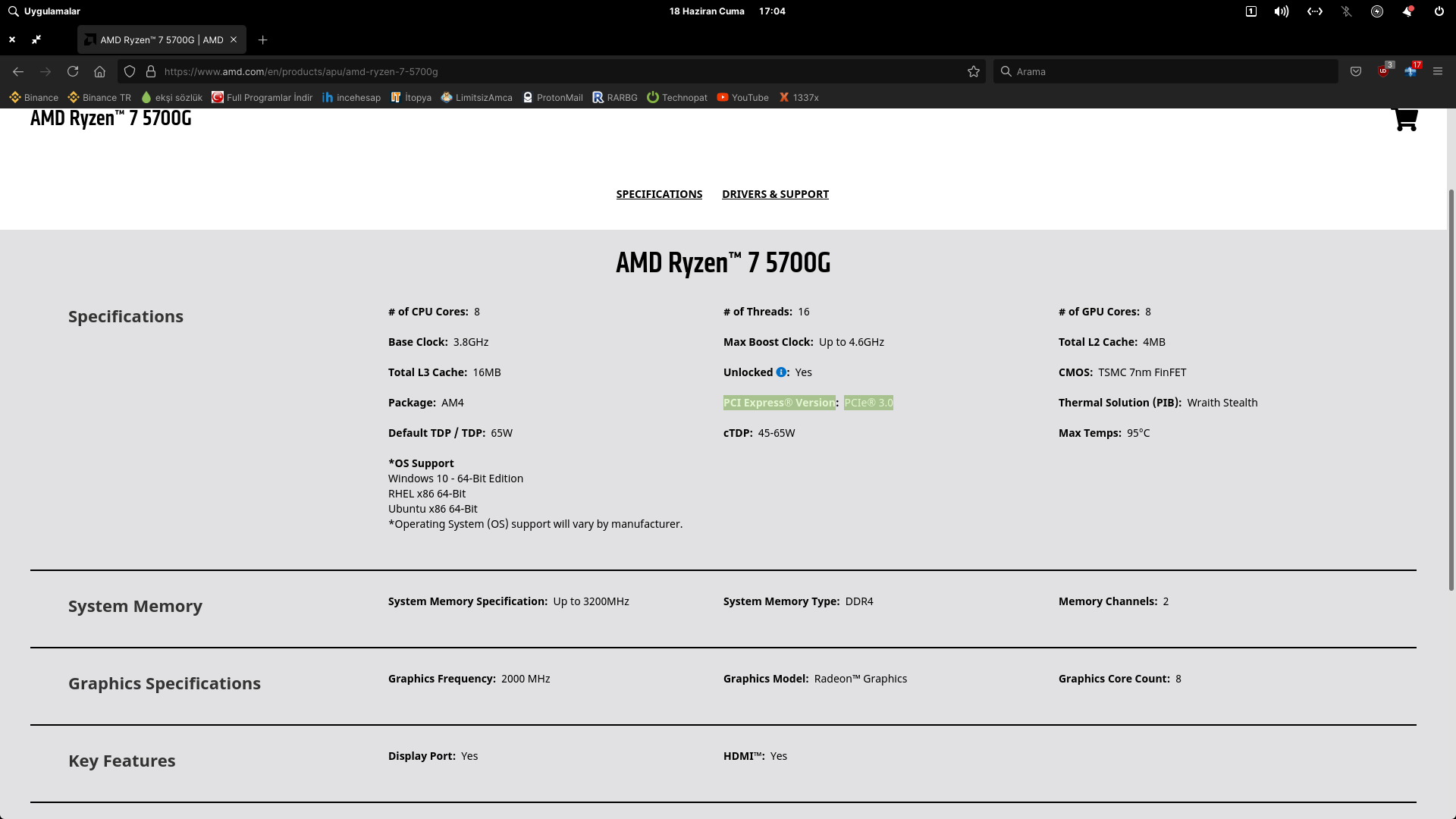Click the Unlocked info icon

(780, 372)
